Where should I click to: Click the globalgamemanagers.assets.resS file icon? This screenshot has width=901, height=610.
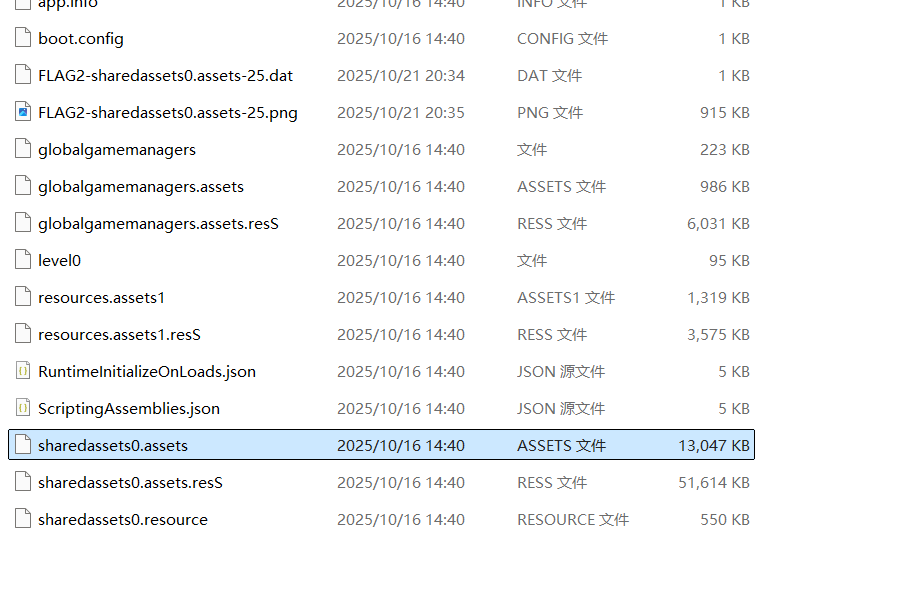coord(23,223)
